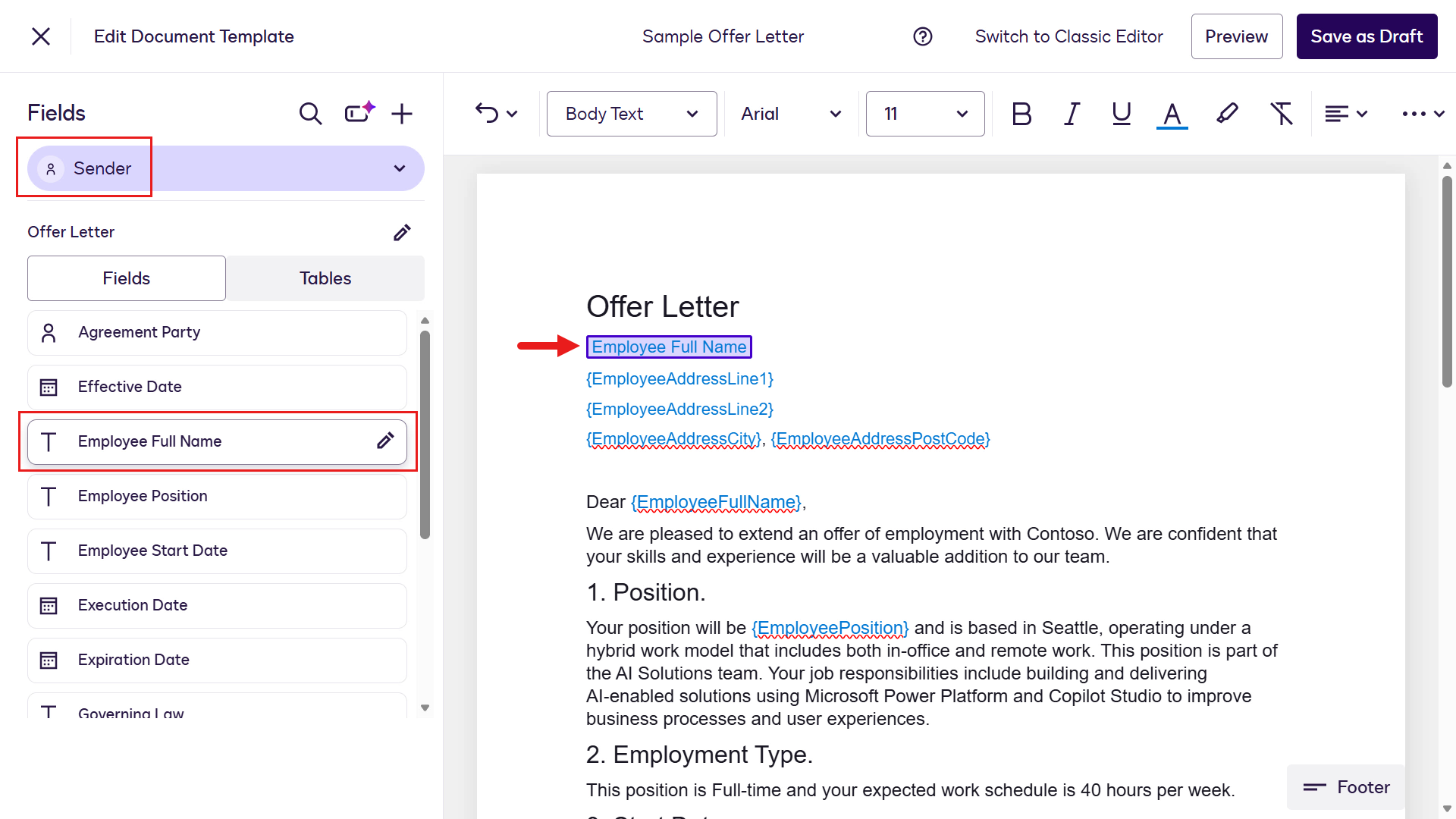Click Save as Draft button
Viewport: 1456px width, 819px height.
click(x=1367, y=36)
